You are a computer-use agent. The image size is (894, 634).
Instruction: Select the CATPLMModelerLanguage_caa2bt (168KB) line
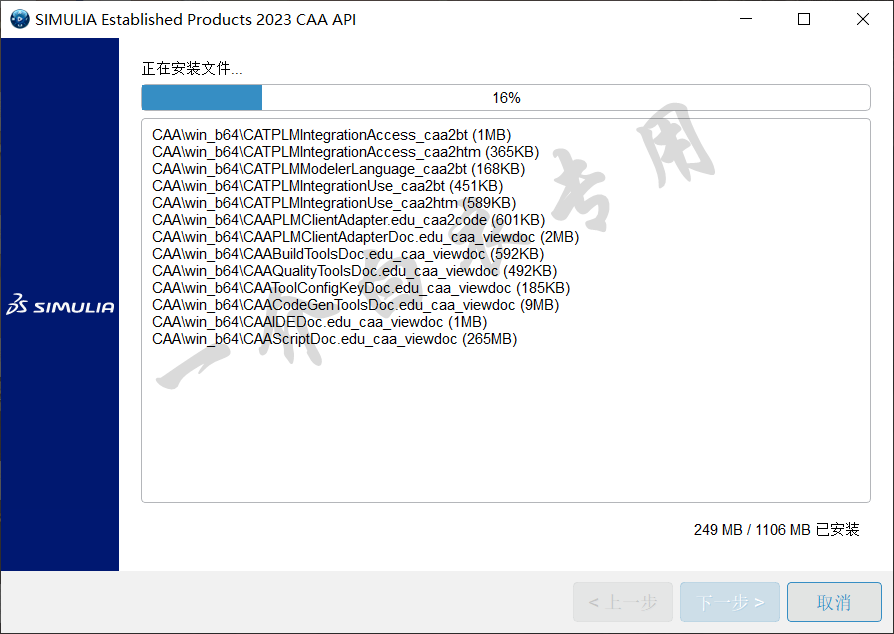(x=338, y=169)
